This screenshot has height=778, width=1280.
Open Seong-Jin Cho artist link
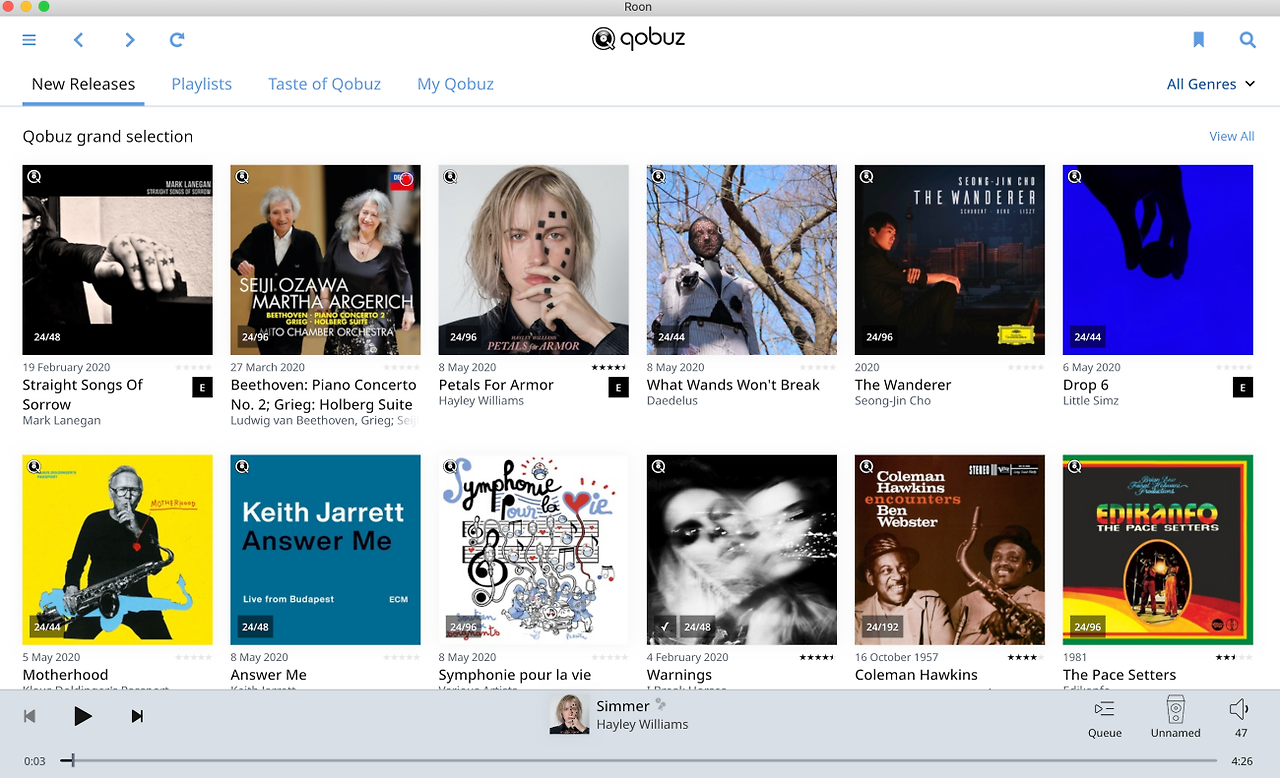(x=893, y=401)
